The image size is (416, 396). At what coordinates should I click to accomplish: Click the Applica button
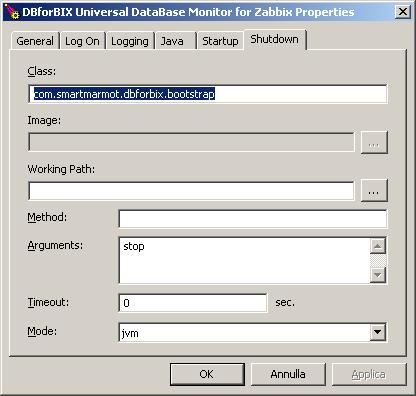tap(369, 374)
